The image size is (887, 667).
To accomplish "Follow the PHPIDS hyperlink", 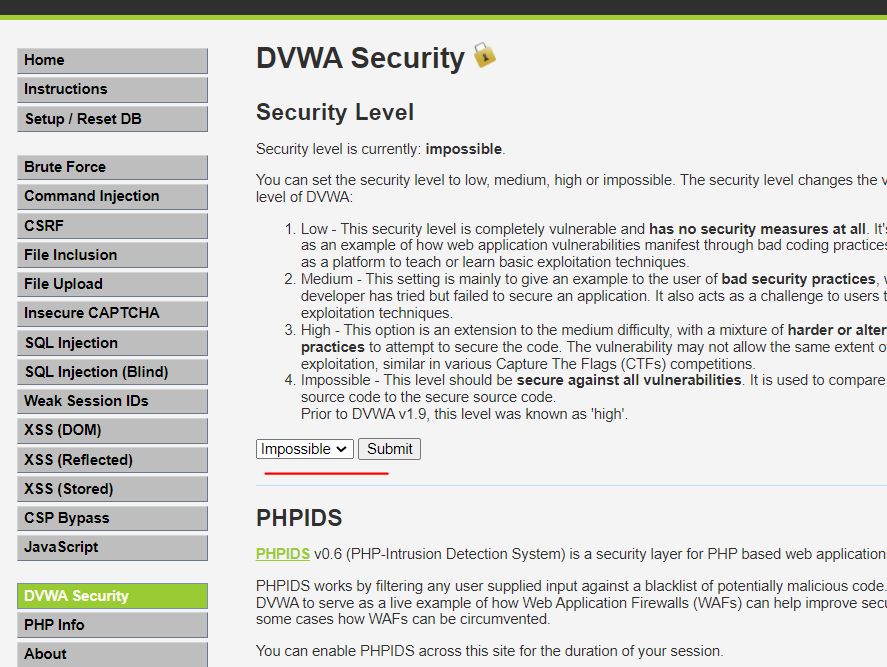I will click(x=283, y=554).
